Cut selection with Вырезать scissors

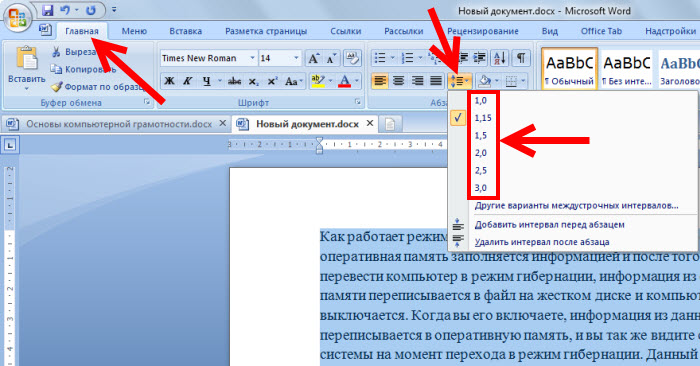click(x=73, y=52)
